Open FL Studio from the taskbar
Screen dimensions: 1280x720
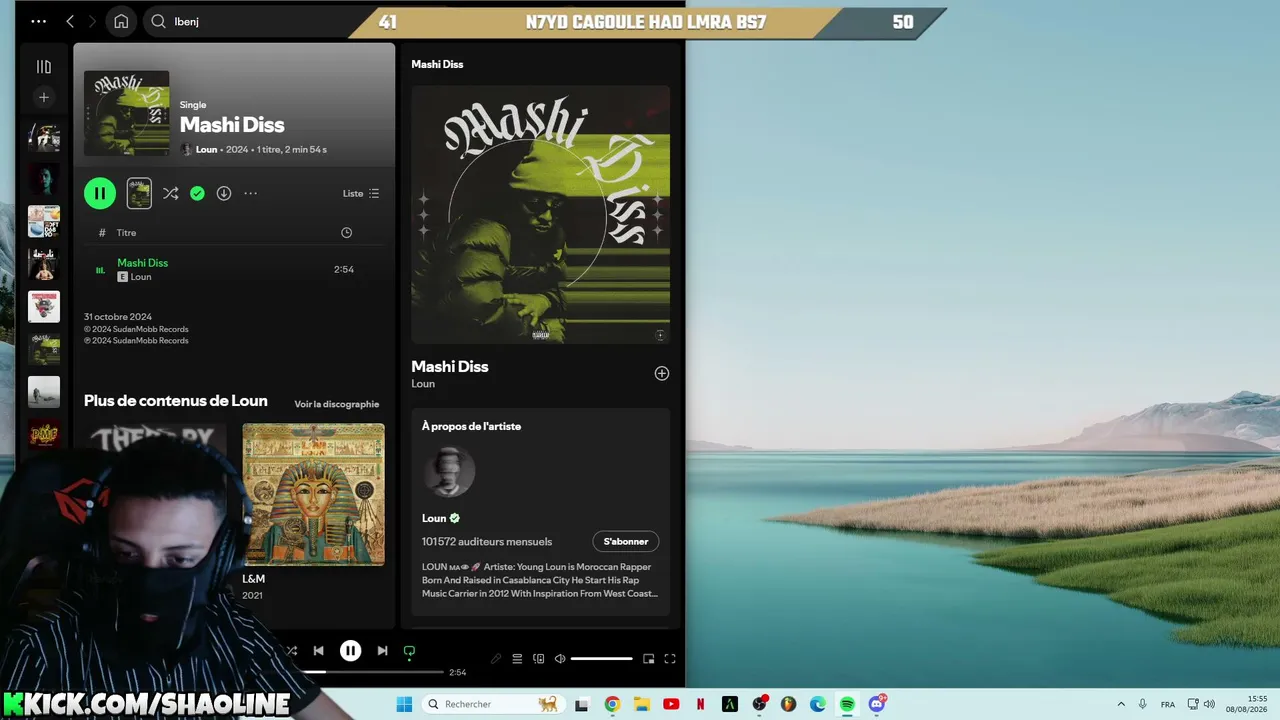click(788, 704)
